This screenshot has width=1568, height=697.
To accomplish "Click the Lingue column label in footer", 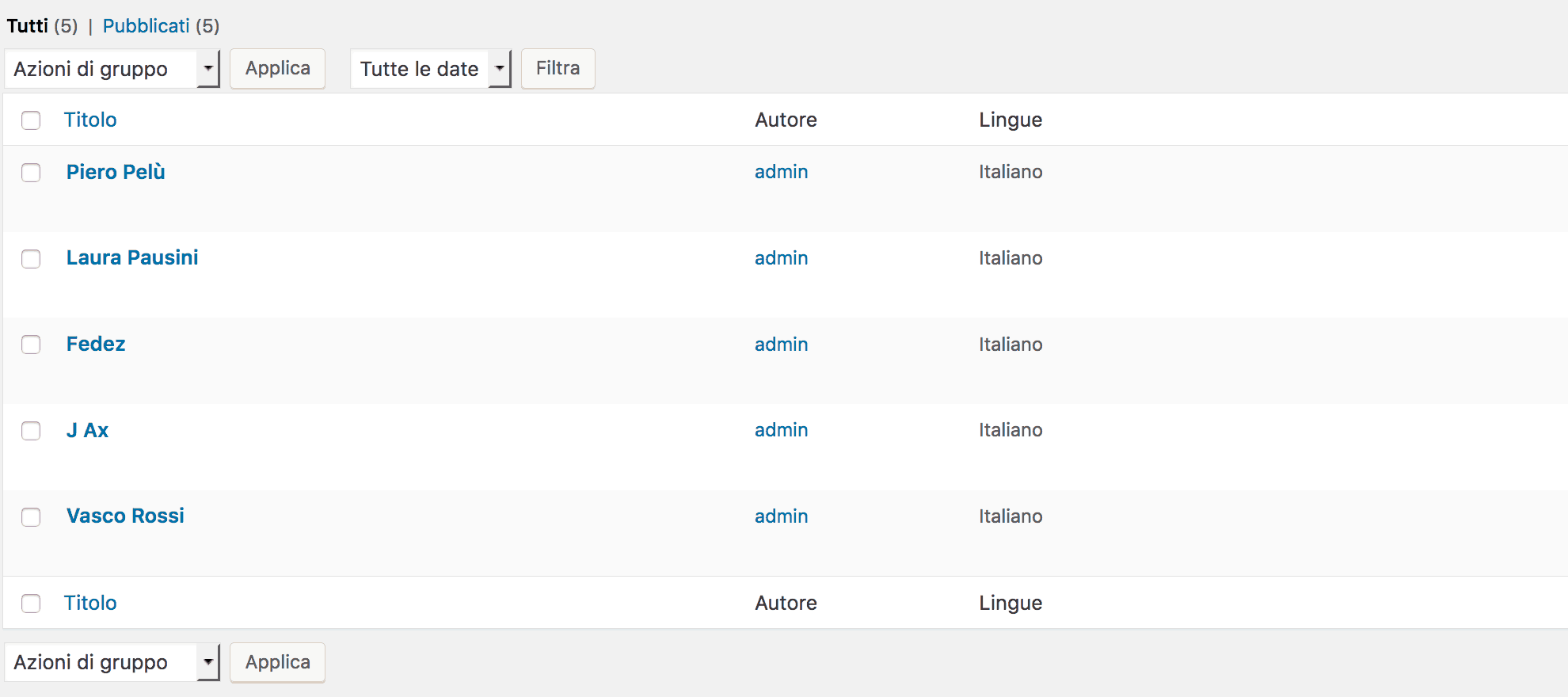I will pos(1010,603).
